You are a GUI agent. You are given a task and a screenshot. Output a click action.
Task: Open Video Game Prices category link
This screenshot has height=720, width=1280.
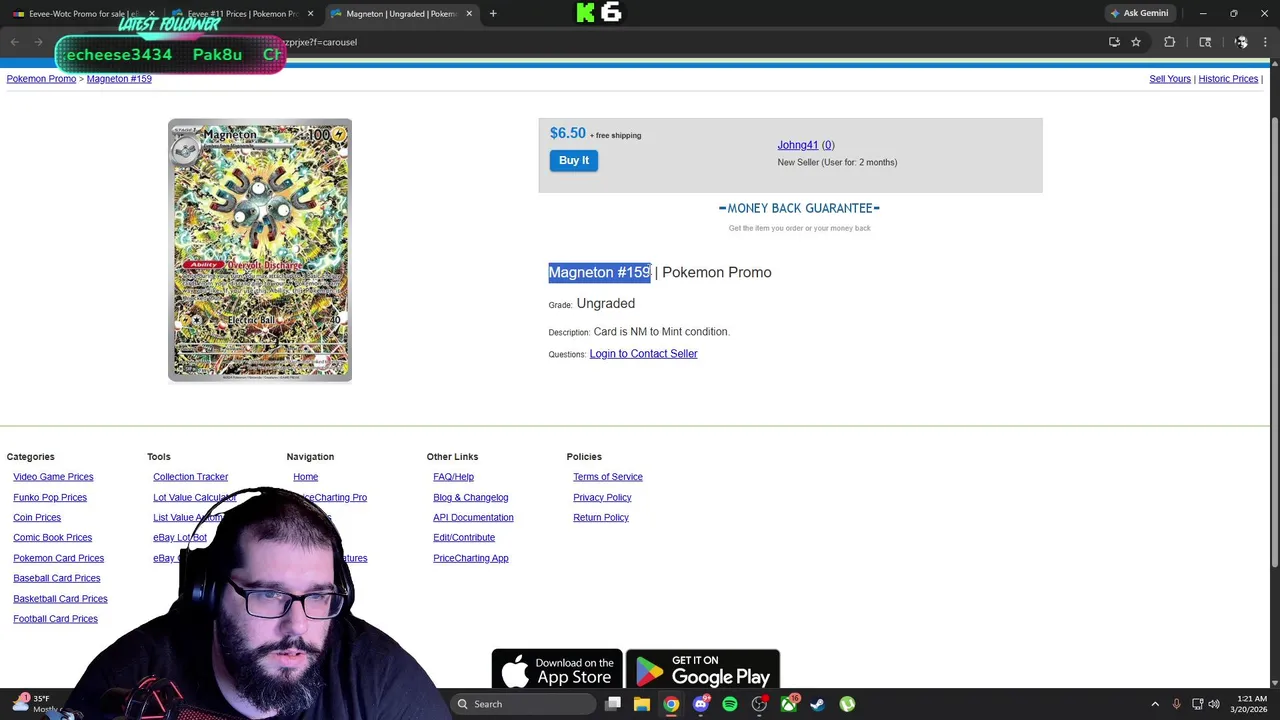53,477
